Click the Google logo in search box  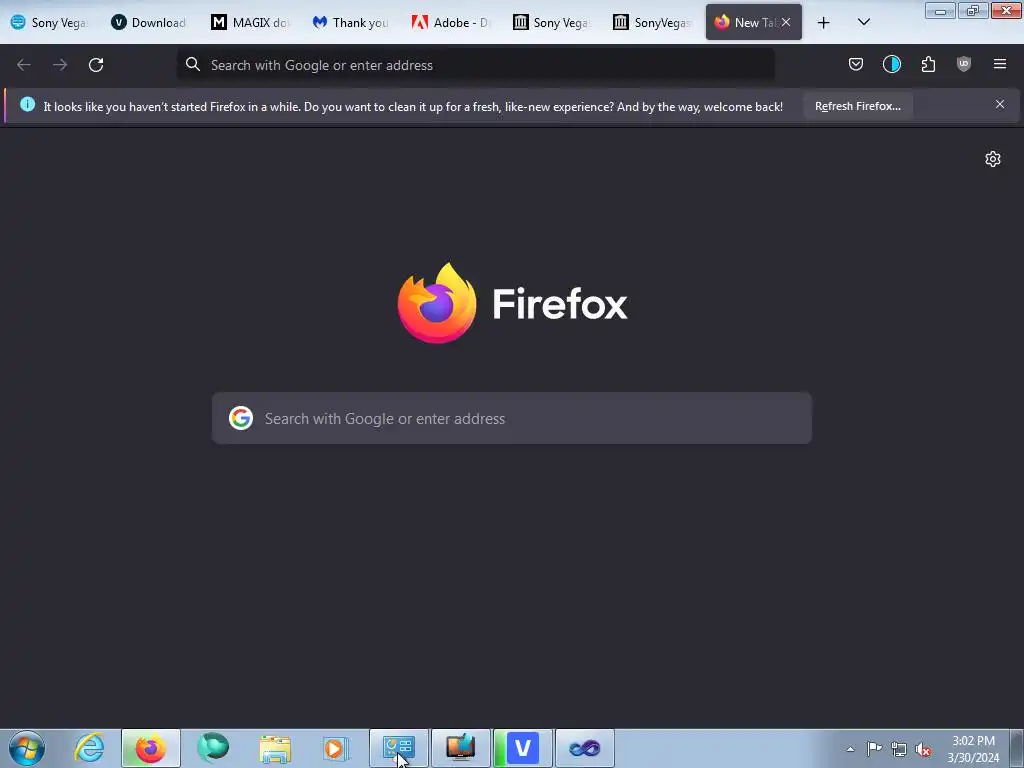(241, 418)
